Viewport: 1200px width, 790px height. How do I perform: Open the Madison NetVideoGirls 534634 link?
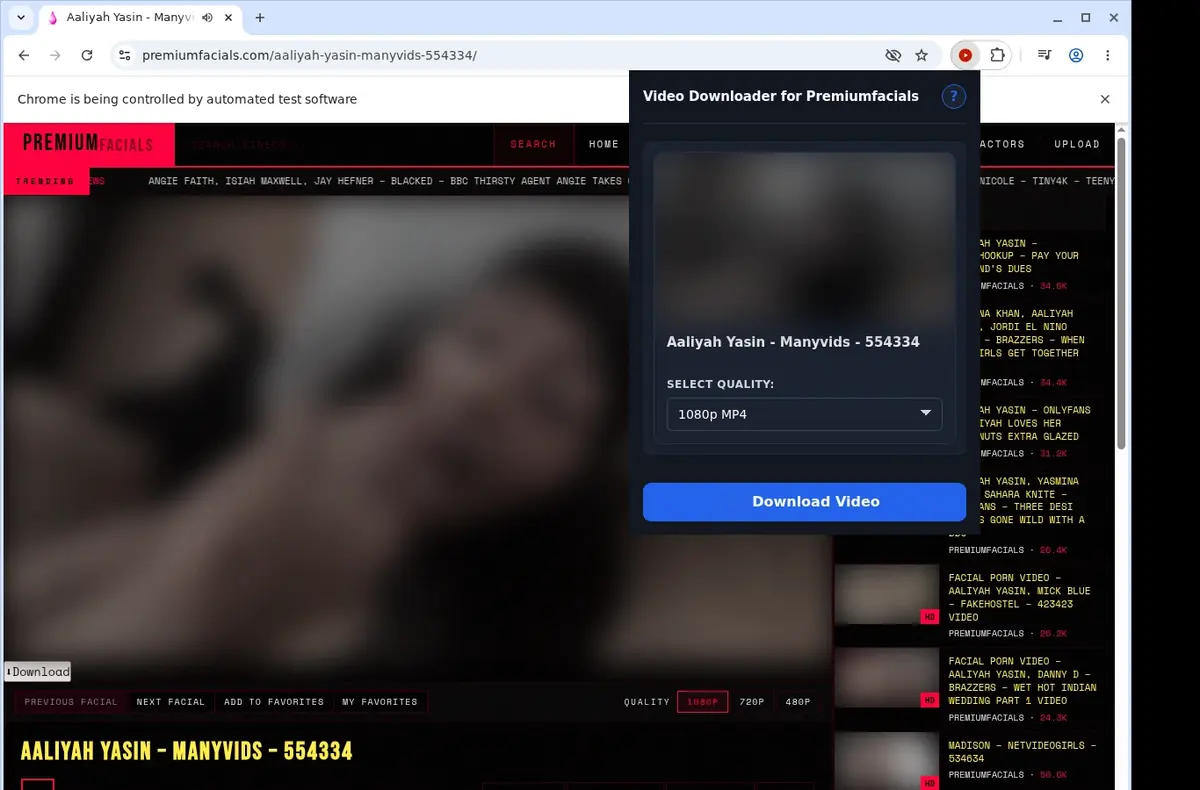[x=1022, y=752]
